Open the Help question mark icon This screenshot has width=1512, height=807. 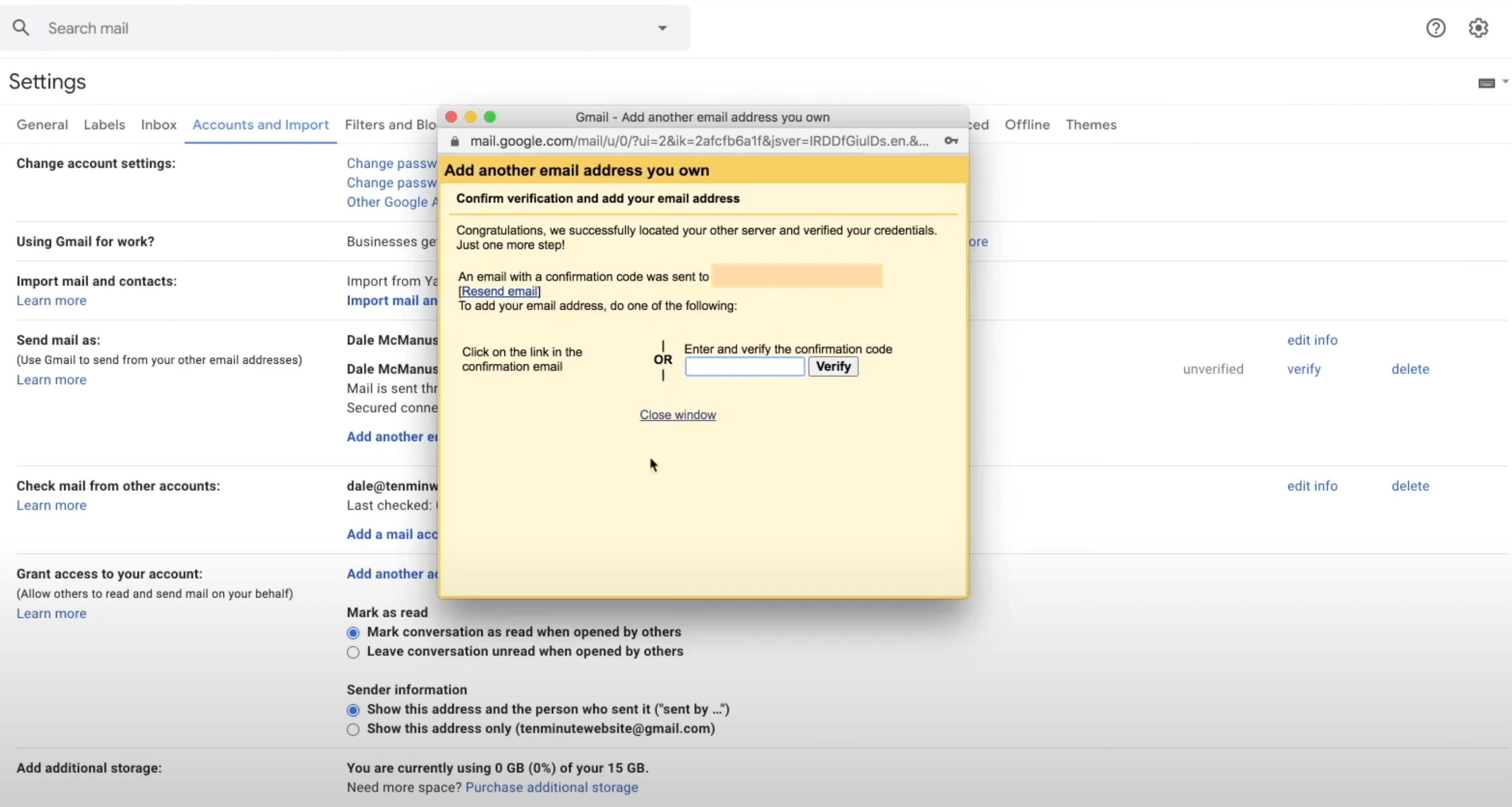point(1436,28)
